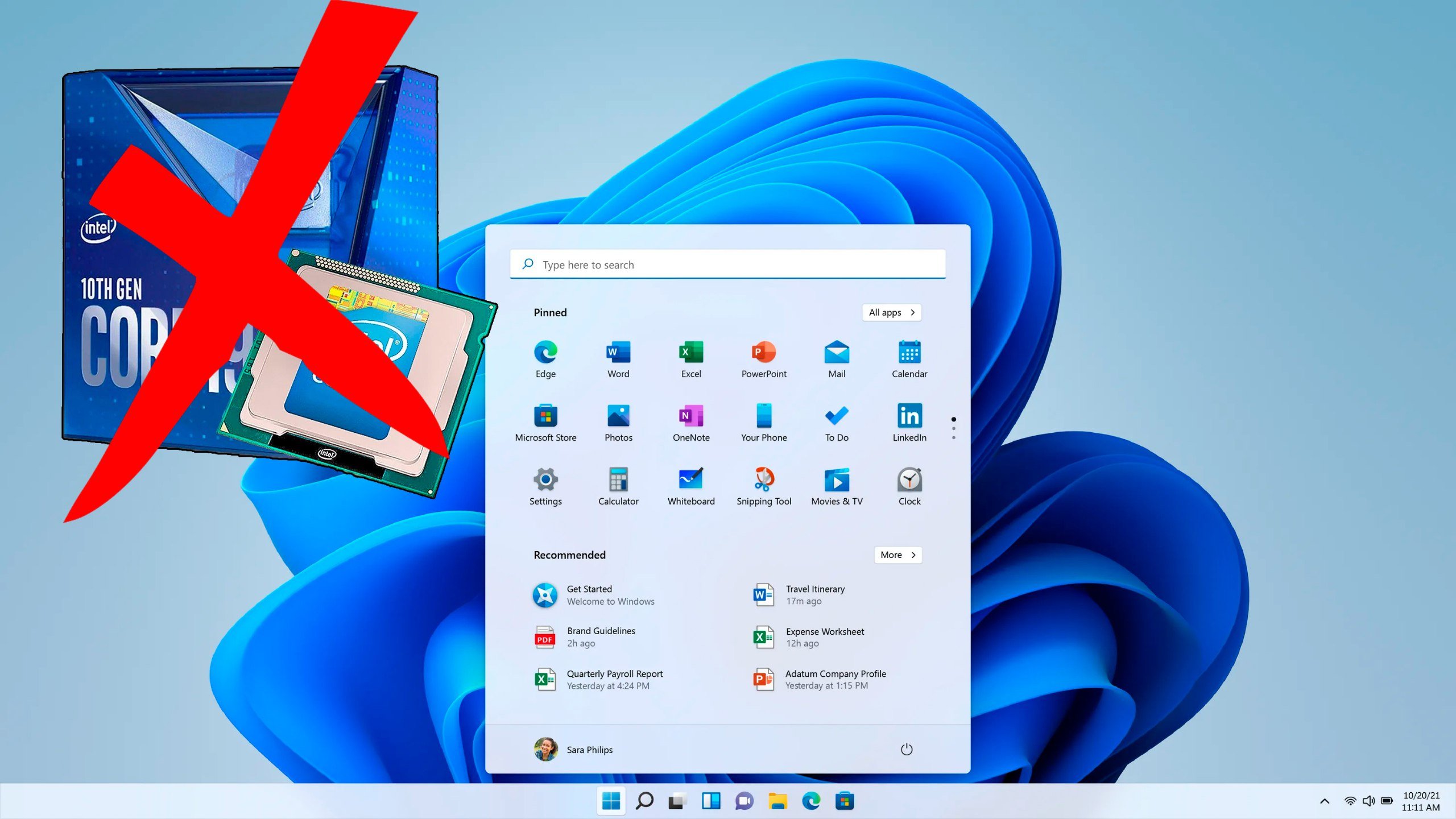
Task: Open the Whiteboard app
Action: 691,487
